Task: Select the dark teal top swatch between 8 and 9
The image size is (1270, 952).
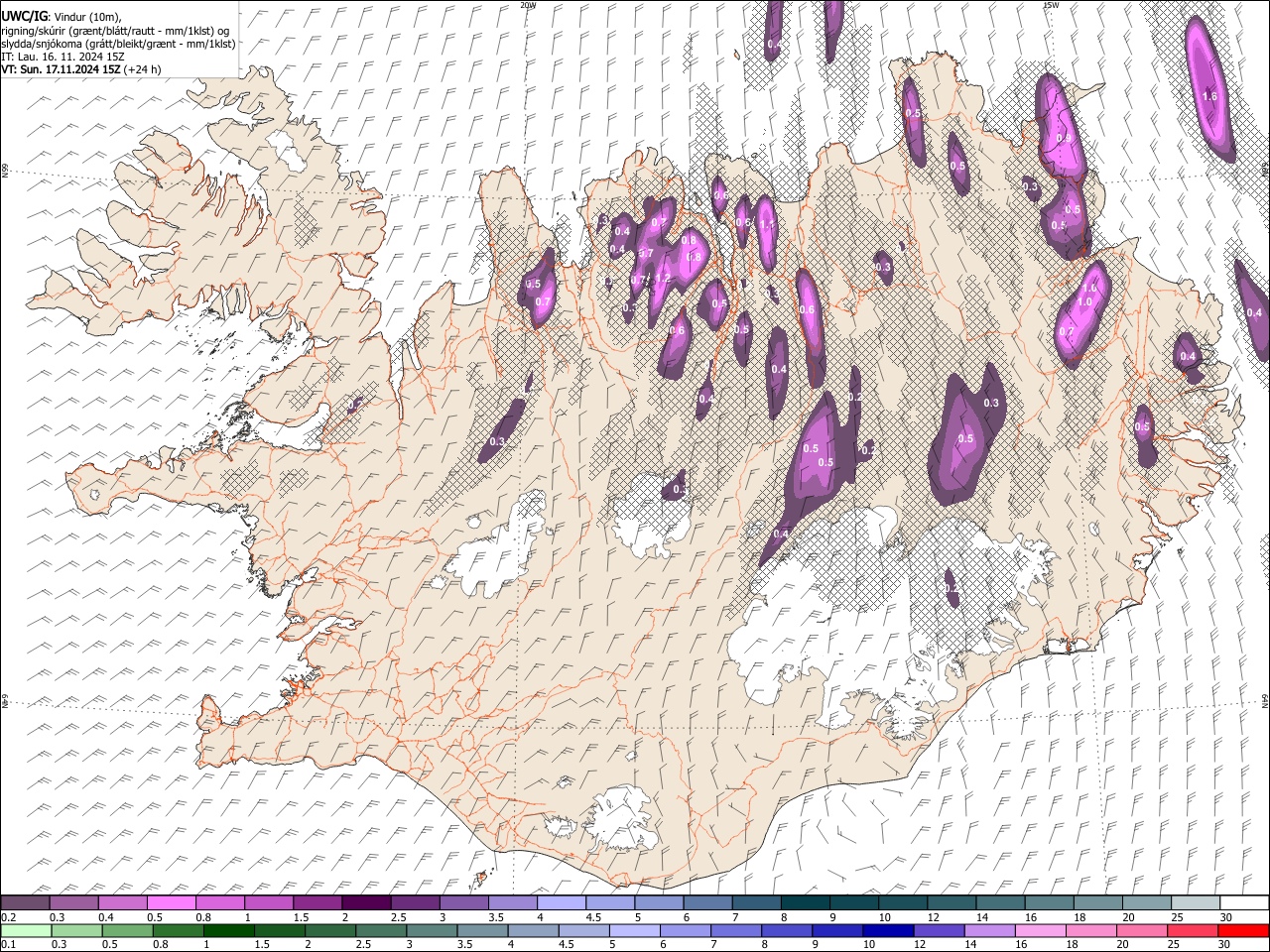Action: click(x=806, y=903)
